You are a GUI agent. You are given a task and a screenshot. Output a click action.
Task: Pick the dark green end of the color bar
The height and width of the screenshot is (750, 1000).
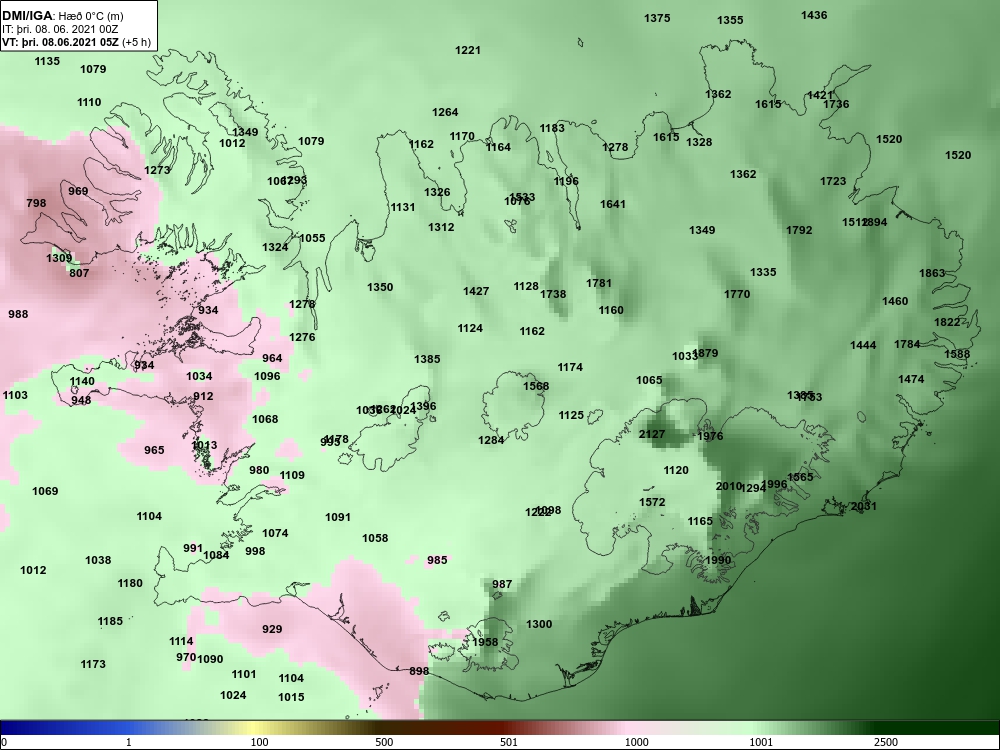(x=938, y=728)
